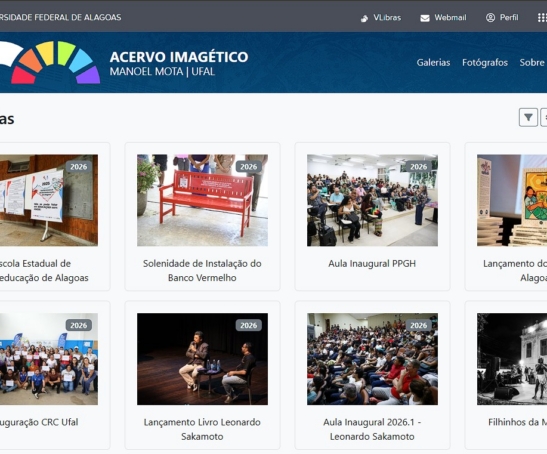Open the Sobre menu item
Screen dimensions: 547x454
pos(532,62)
